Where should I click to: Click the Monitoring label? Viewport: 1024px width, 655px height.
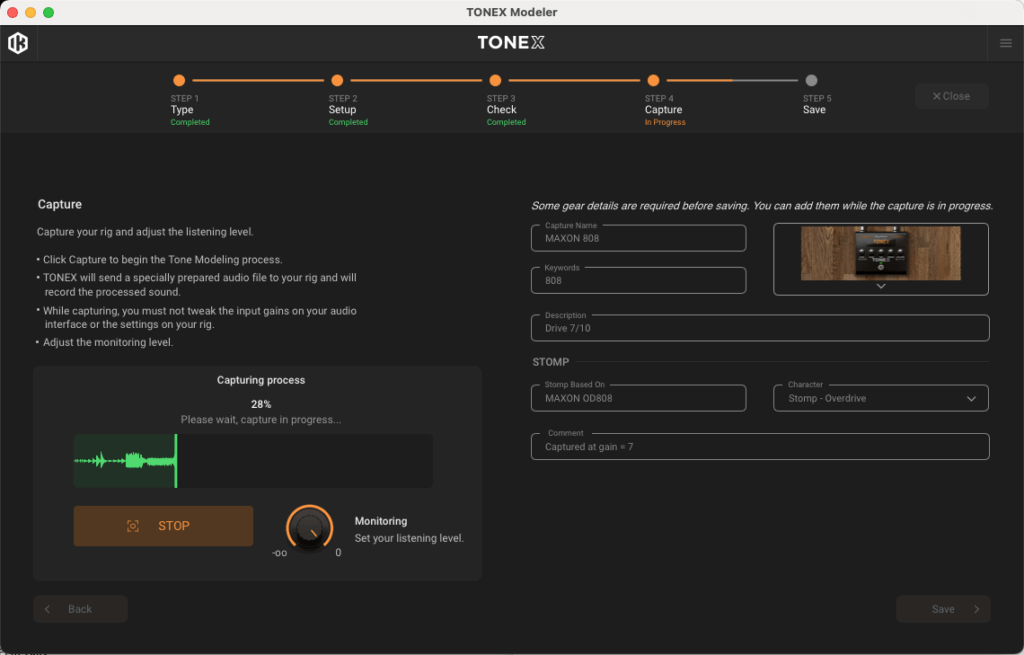pyautogui.click(x=381, y=521)
